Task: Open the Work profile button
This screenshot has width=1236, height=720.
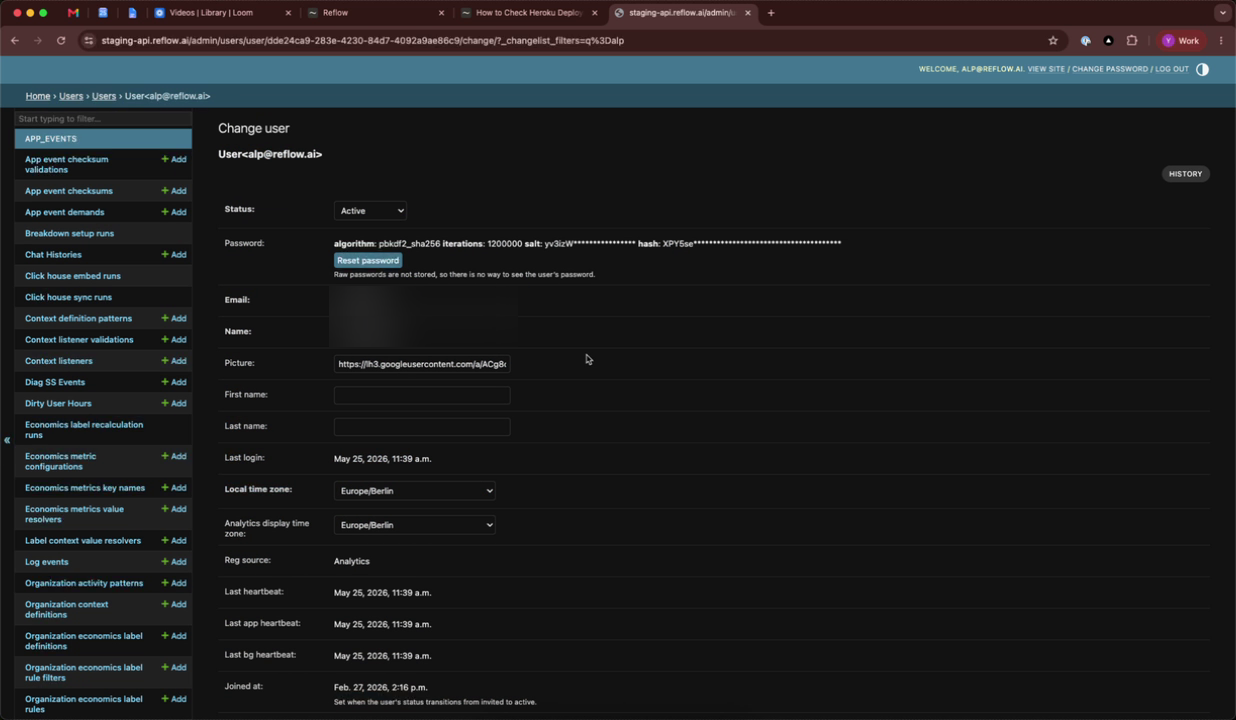Action: point(1181,41)
